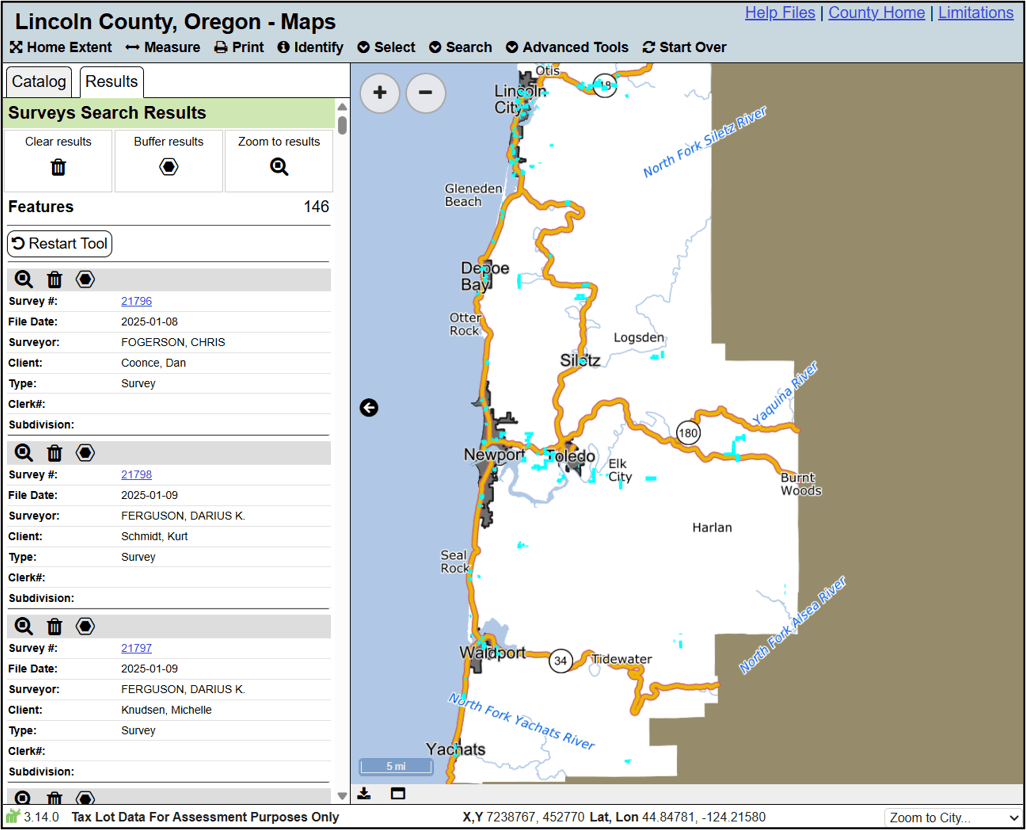Click the Highway 180 route marker

click(x=688, y=433)
